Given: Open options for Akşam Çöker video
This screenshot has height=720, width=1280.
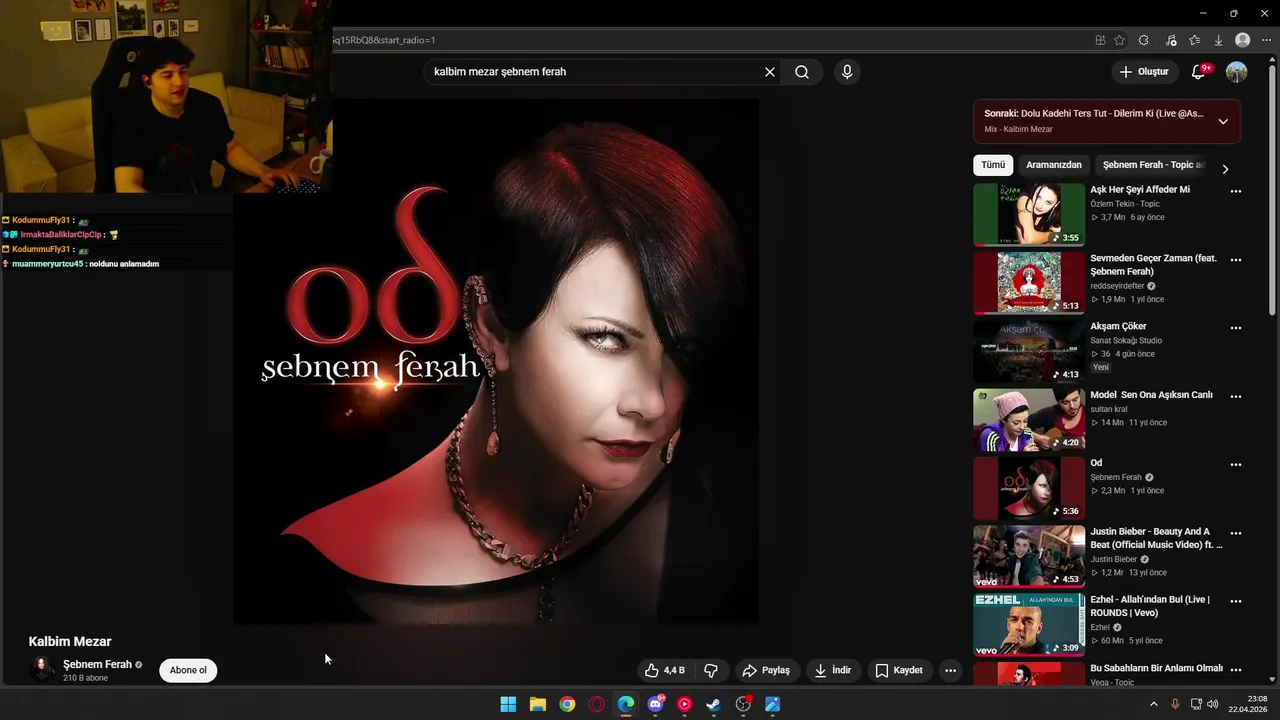Looking at the screenshot, I should [x=1236, y=328].
